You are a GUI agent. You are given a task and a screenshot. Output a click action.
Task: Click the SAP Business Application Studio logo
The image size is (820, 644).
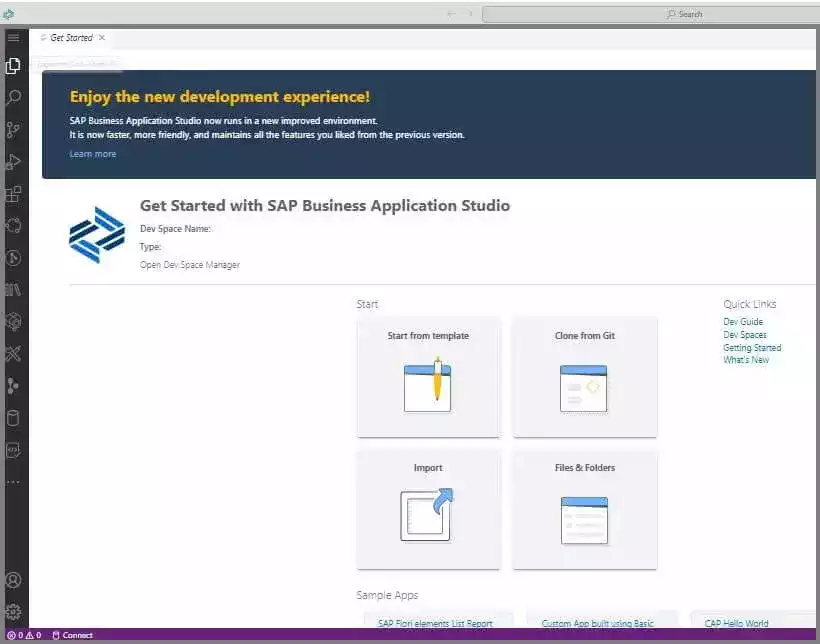tap(97, 234)
